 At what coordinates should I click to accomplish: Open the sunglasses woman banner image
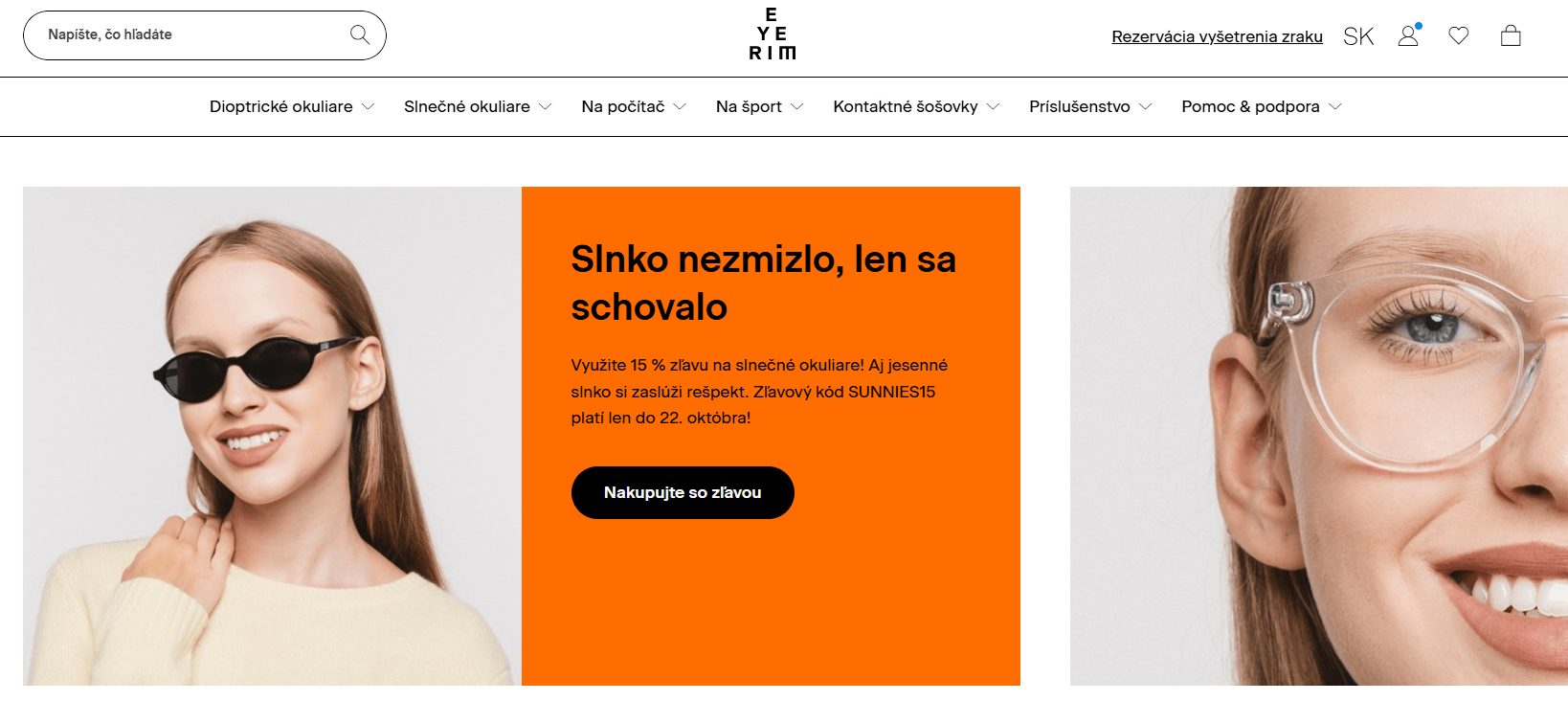point(272,436)
